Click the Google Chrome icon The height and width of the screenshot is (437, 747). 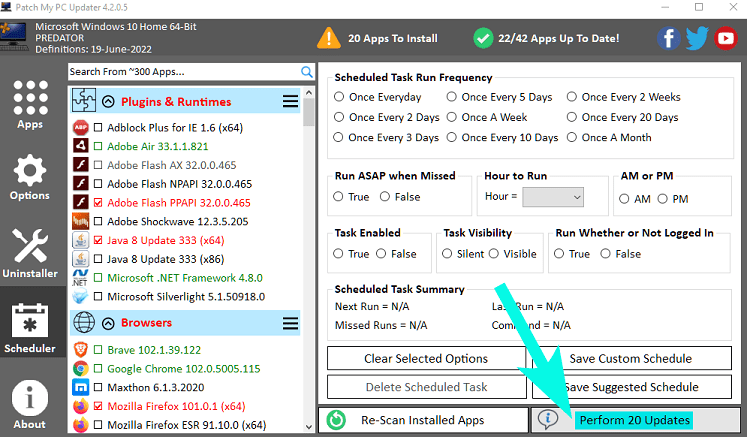tap(81, 368)
